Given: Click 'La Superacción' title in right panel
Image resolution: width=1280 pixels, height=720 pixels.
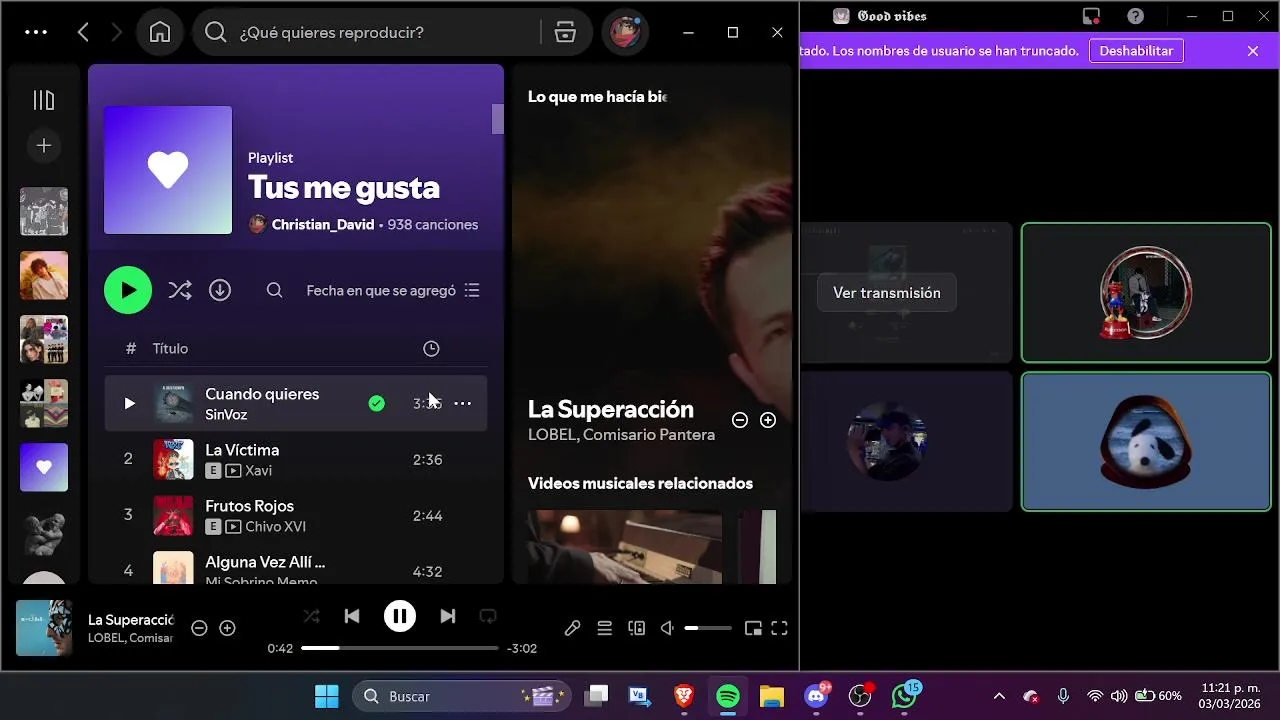Looking at the screenshot, I should pyautogui.click(x=610, y=409).
